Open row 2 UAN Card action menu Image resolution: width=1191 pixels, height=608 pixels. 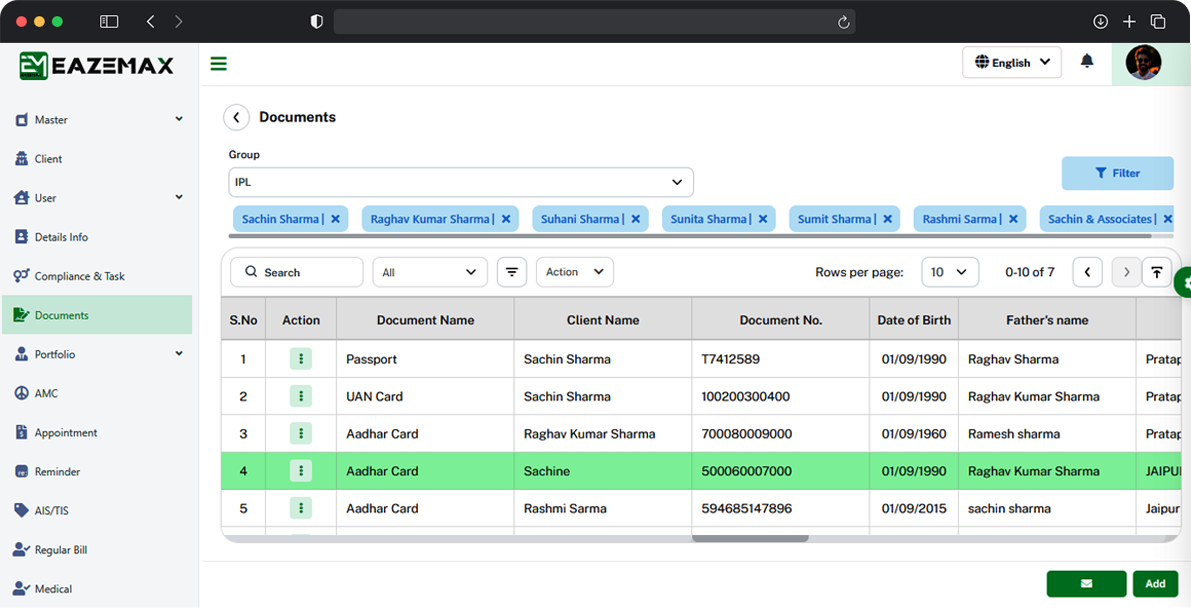[301, 396]
